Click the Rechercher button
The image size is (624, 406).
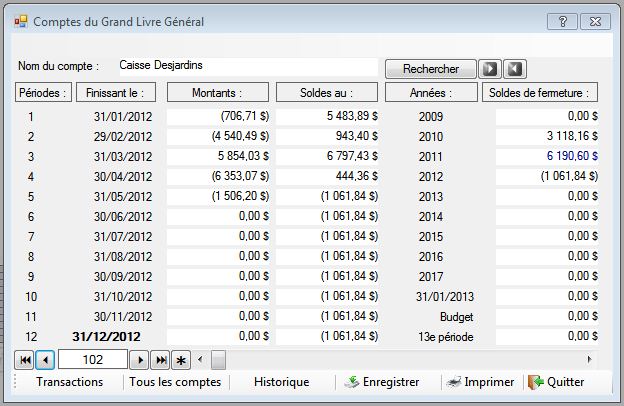pyautogui.click(x=431, y=69)
